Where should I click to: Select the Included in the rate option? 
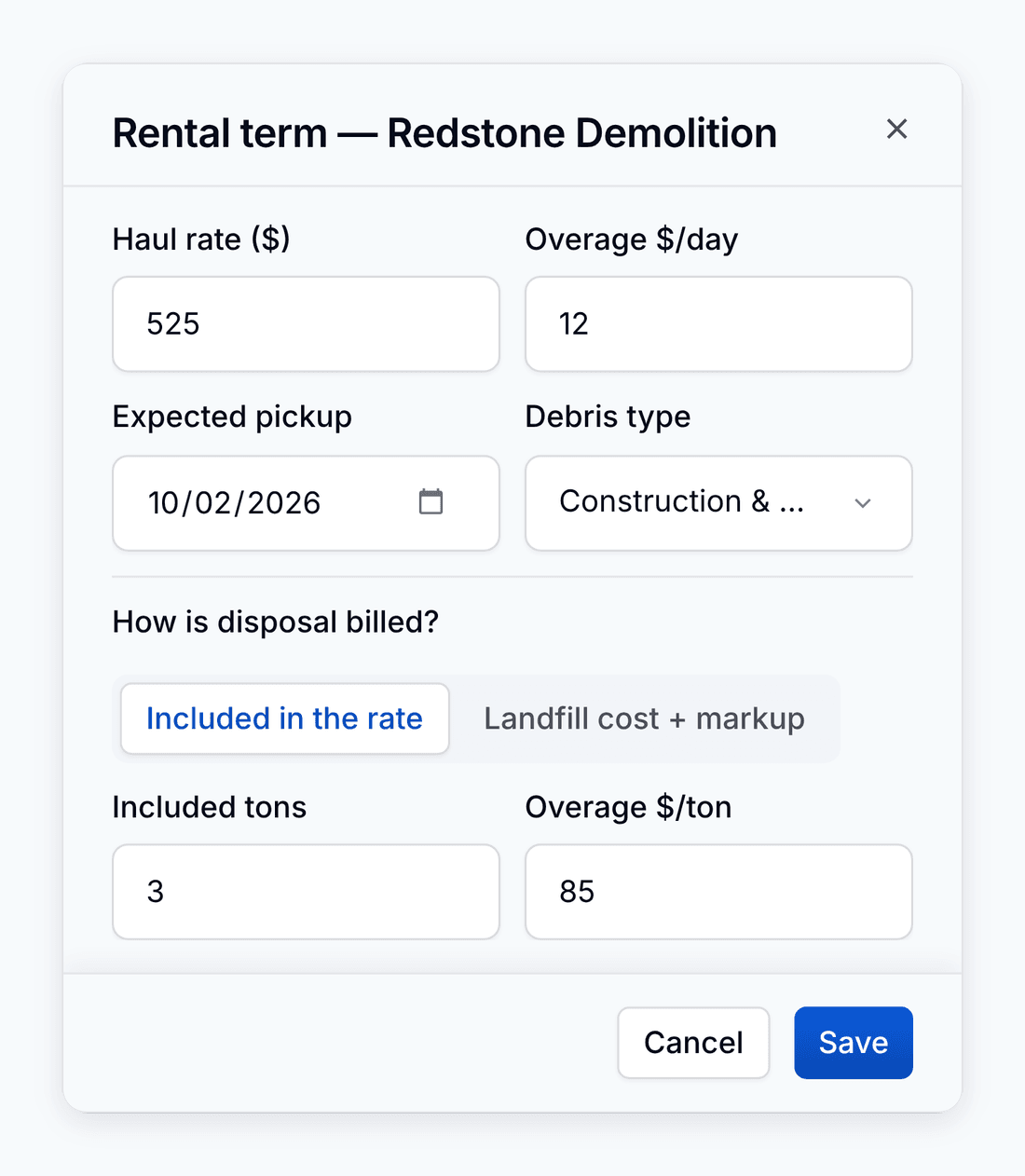pos(285,718)
